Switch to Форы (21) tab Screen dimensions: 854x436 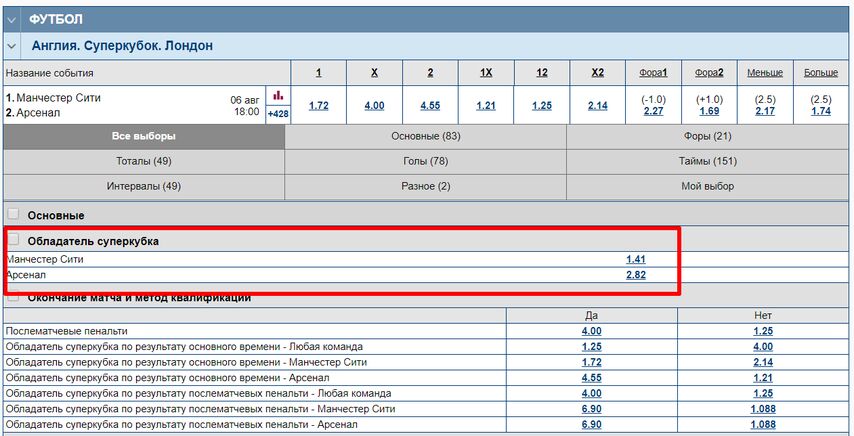click(x=707, y=137)
